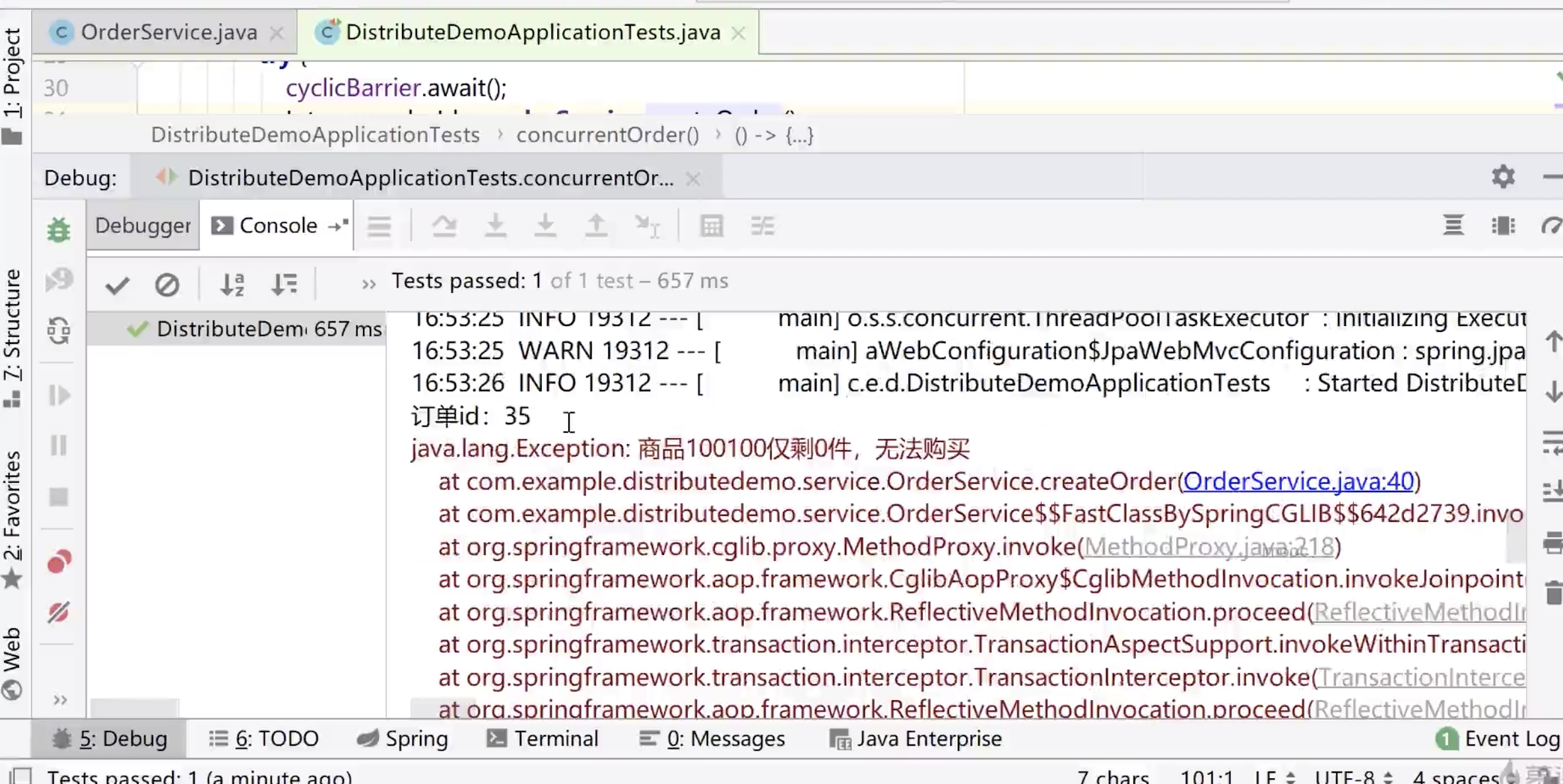The height and width of the screenshot is (784, 1563).
Task: Open OrderService.java:40 stack trace link
Action: click(1298, 481)
